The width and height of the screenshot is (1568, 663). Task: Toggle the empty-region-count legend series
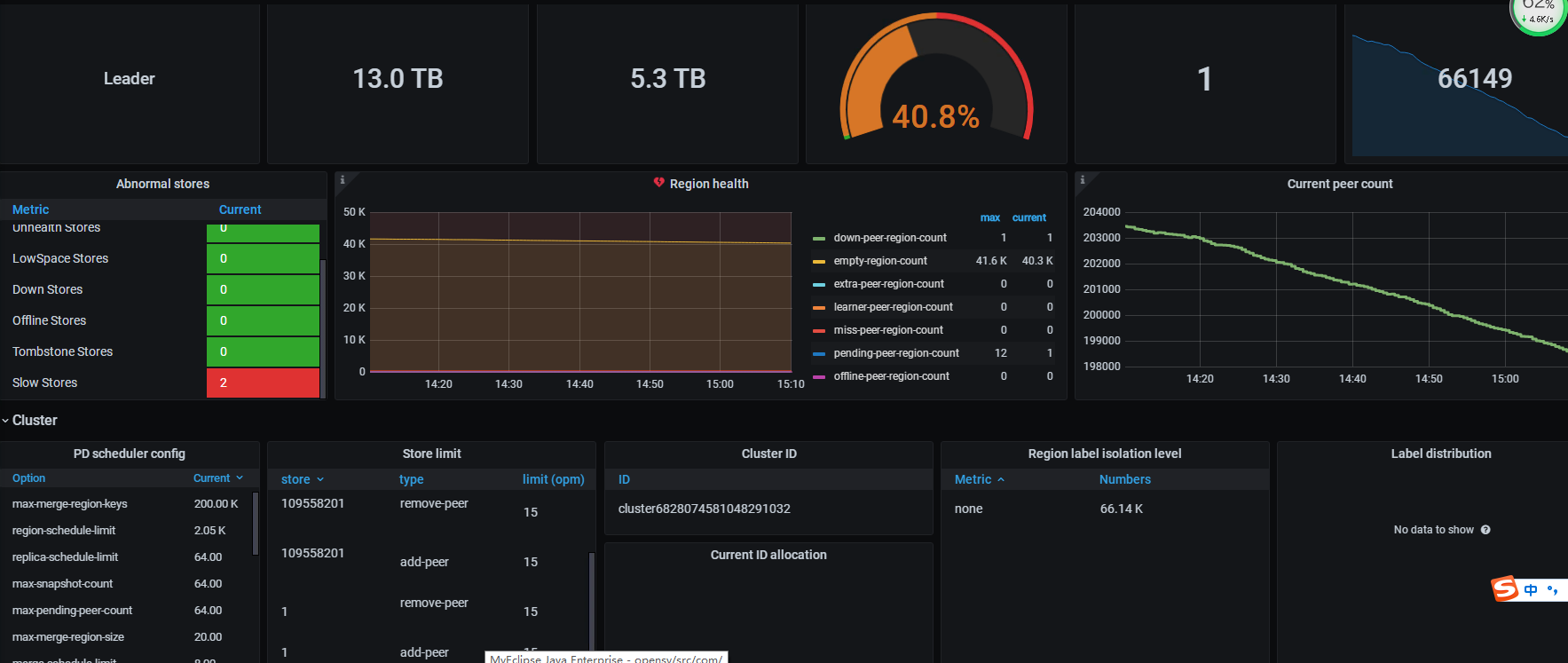[879, 261]
